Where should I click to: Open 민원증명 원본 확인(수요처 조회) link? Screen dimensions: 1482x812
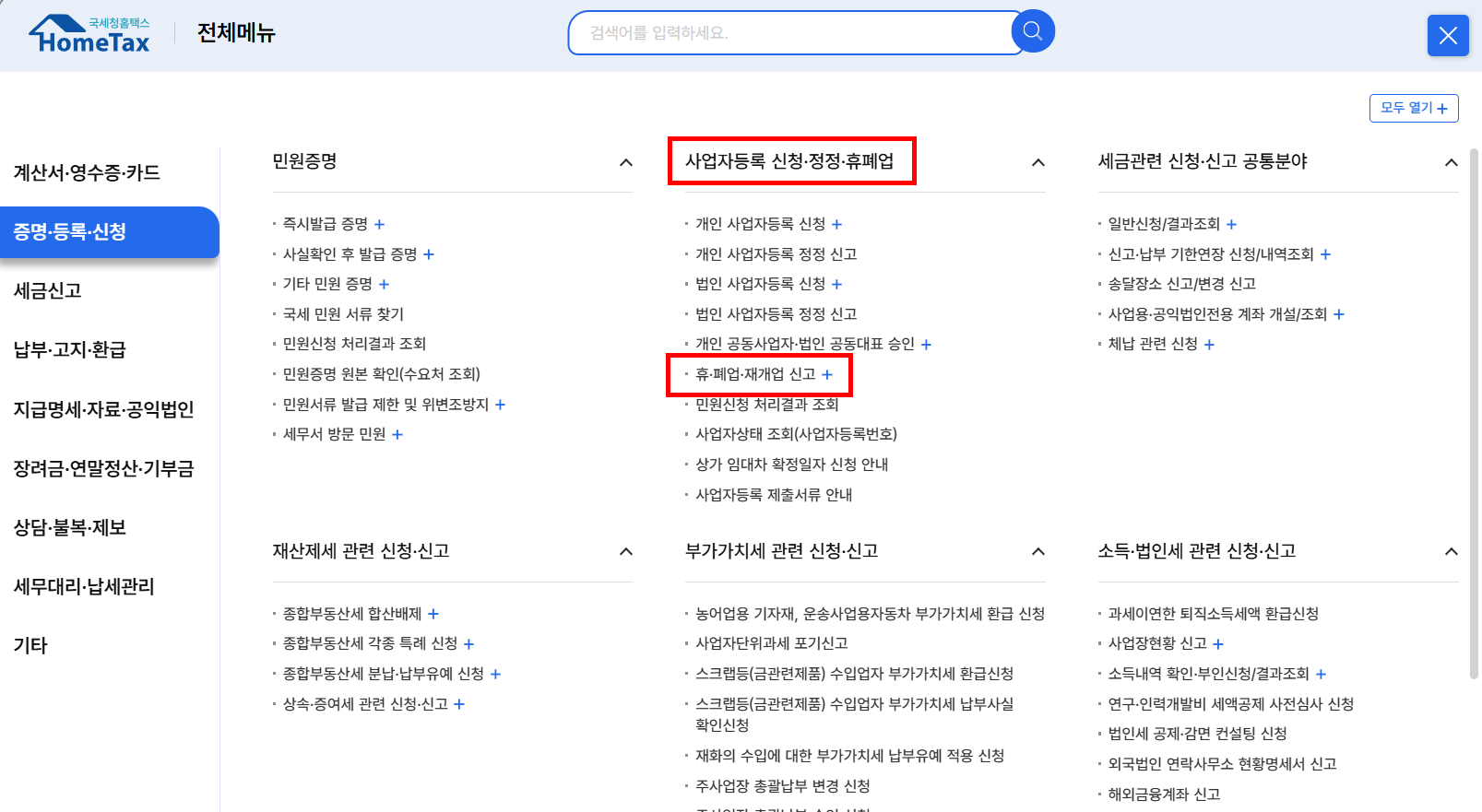point(381,374)
